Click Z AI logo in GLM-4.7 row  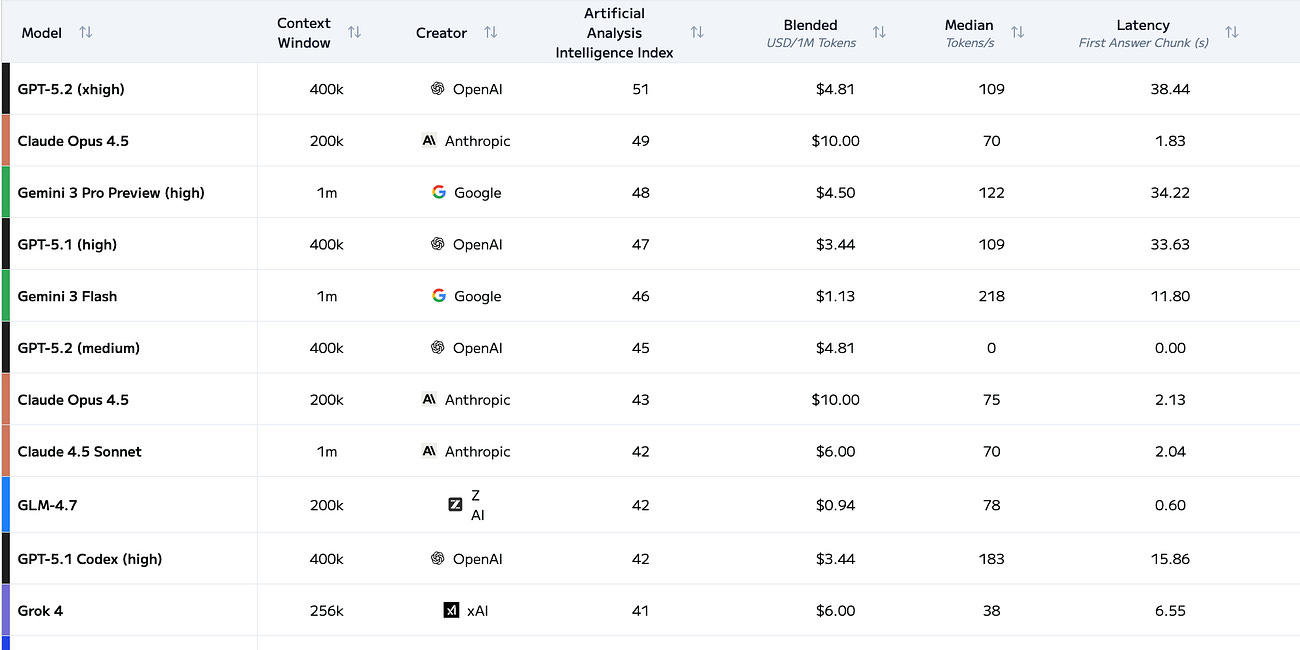click(455, 505)
